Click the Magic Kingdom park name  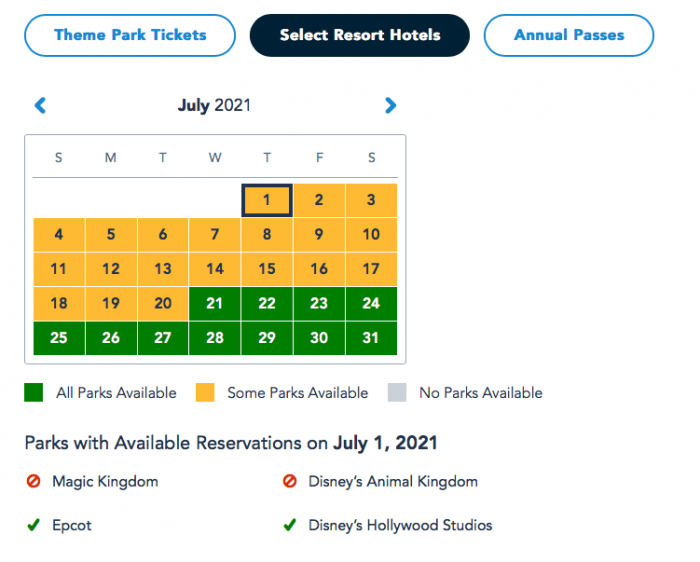(105, 481)
